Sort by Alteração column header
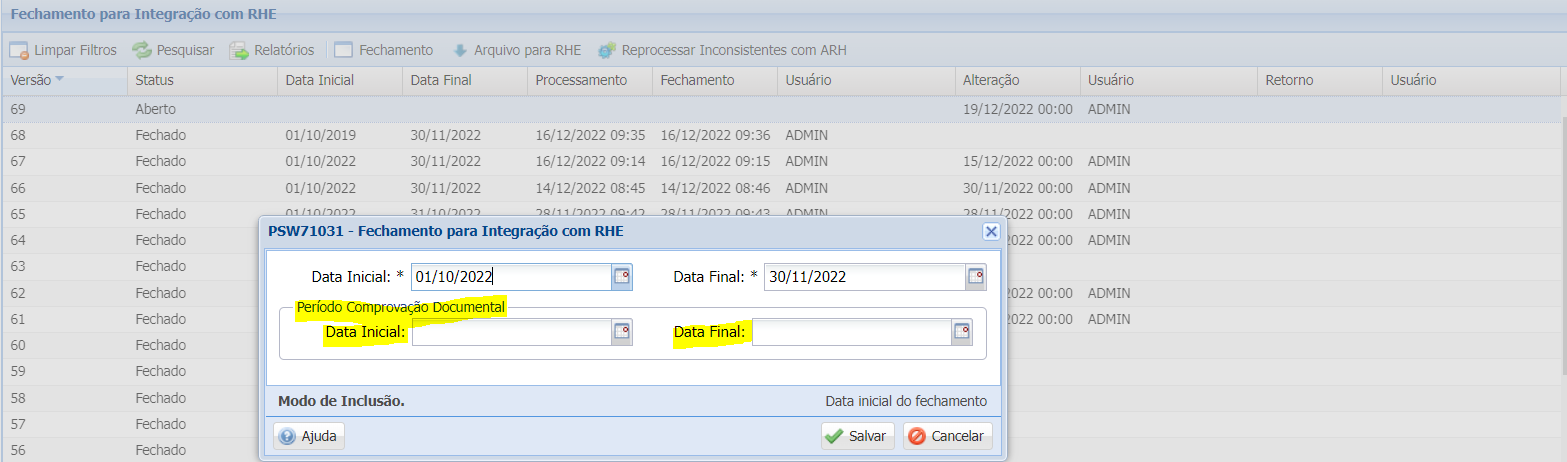 [1017, 80]
